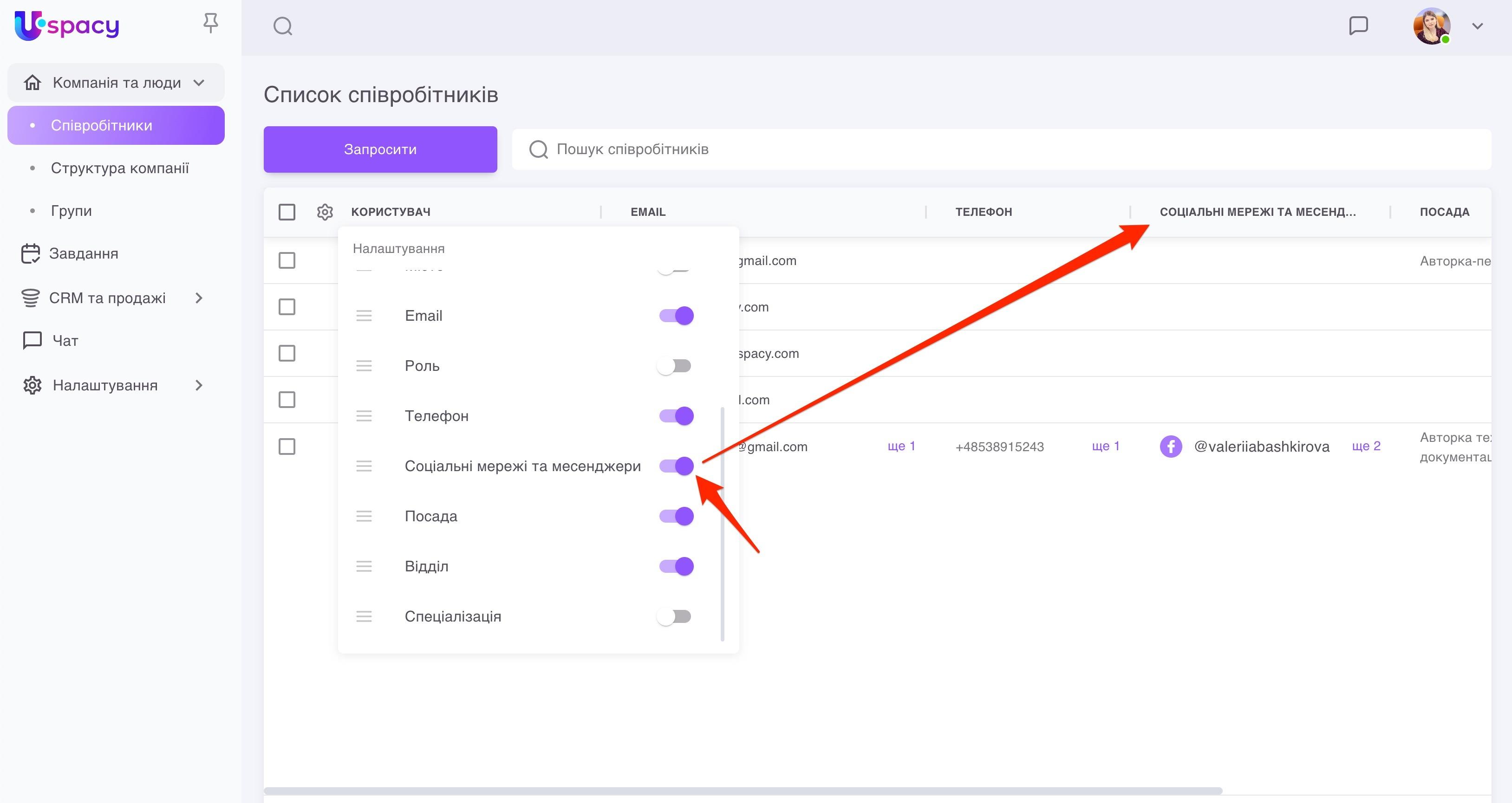Click the Facebook icon beside @valeriiabashkirova
This screenshot has height=803, width=1512.
[x=1170, y=447]
